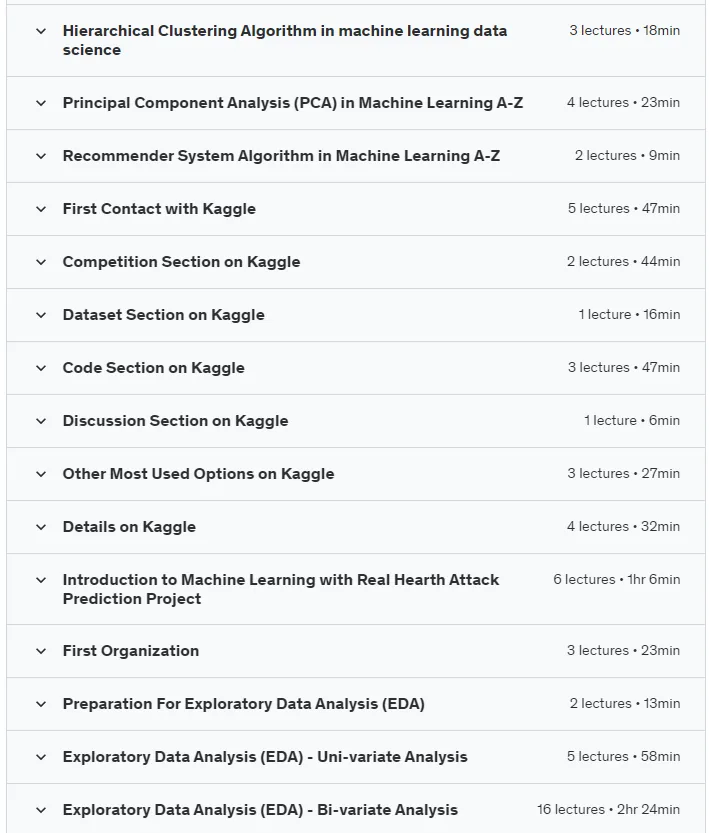709x833 pixels.
Task: Open the Introduction to Machine Learning Hearth Attack title
Action: (x=281, y=589)
